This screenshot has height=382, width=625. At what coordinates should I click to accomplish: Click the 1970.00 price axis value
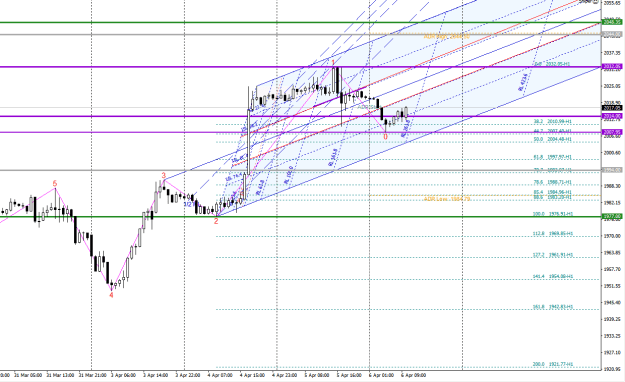612,236
